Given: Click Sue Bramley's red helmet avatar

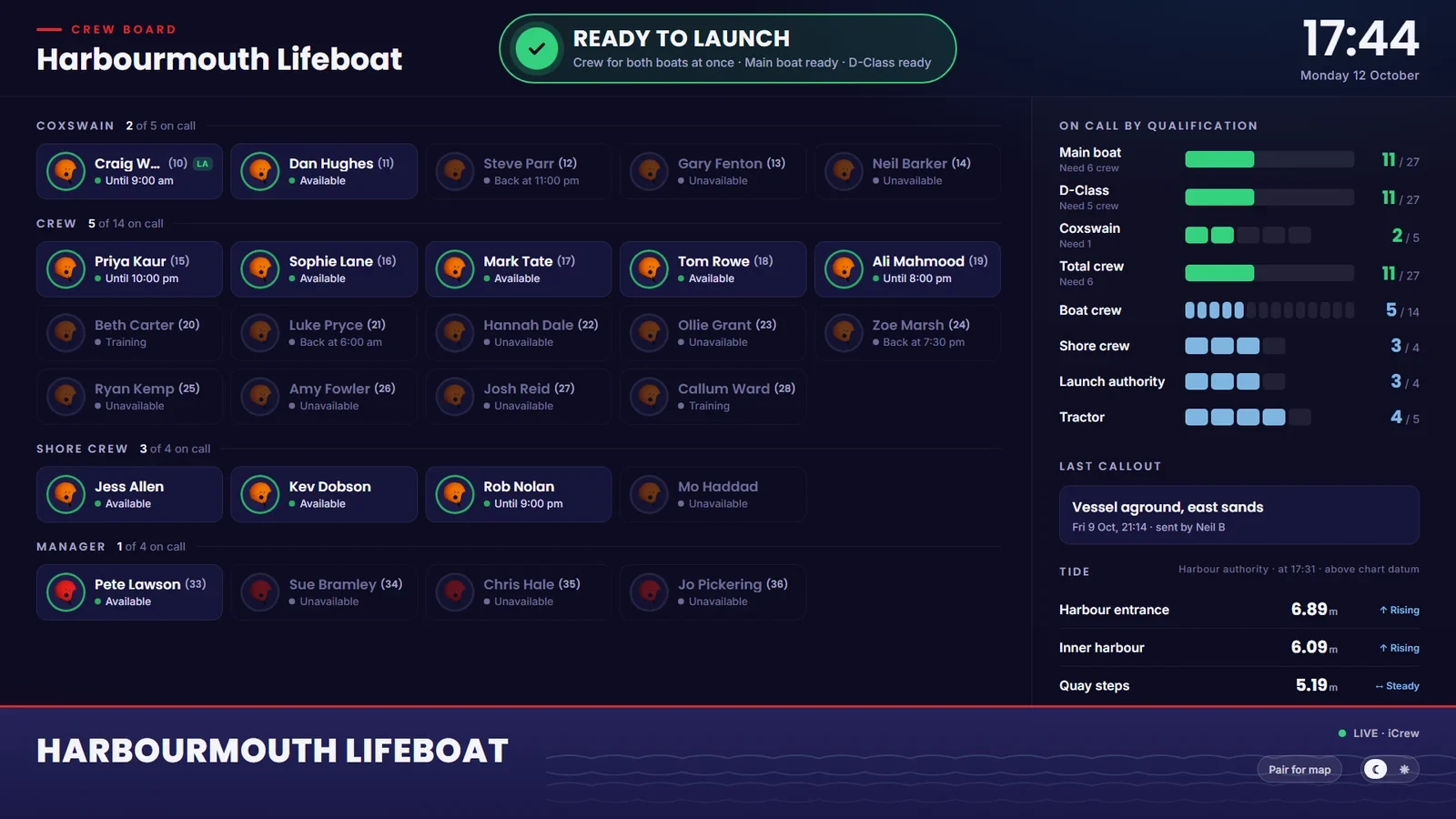Looking at the screenshot, I should [260, 592].
